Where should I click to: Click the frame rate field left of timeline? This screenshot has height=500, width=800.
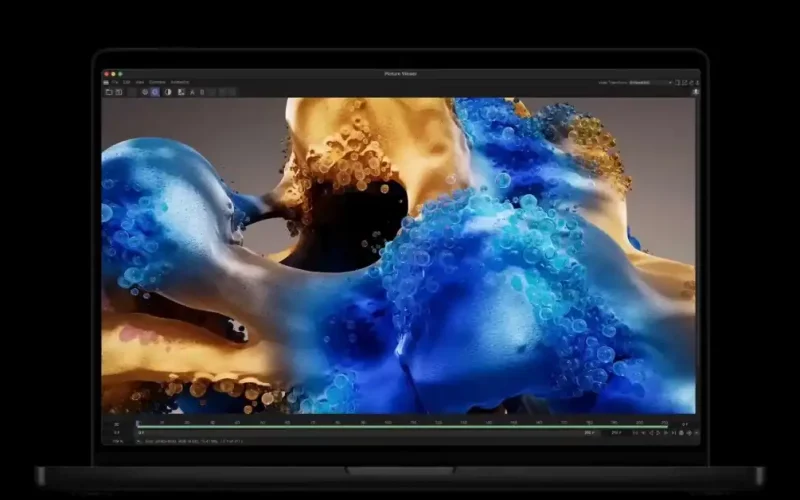(x=117, y=424)
